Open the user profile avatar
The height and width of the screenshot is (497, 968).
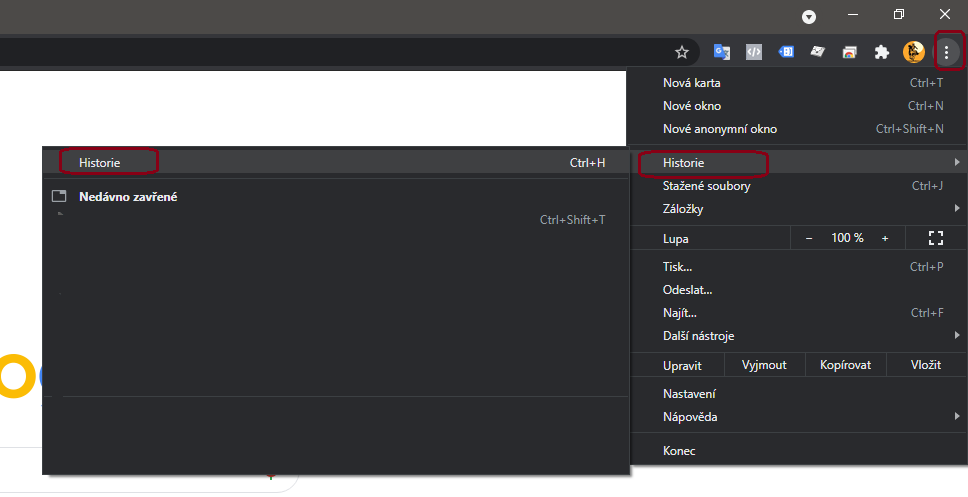[x=913, y=52]
